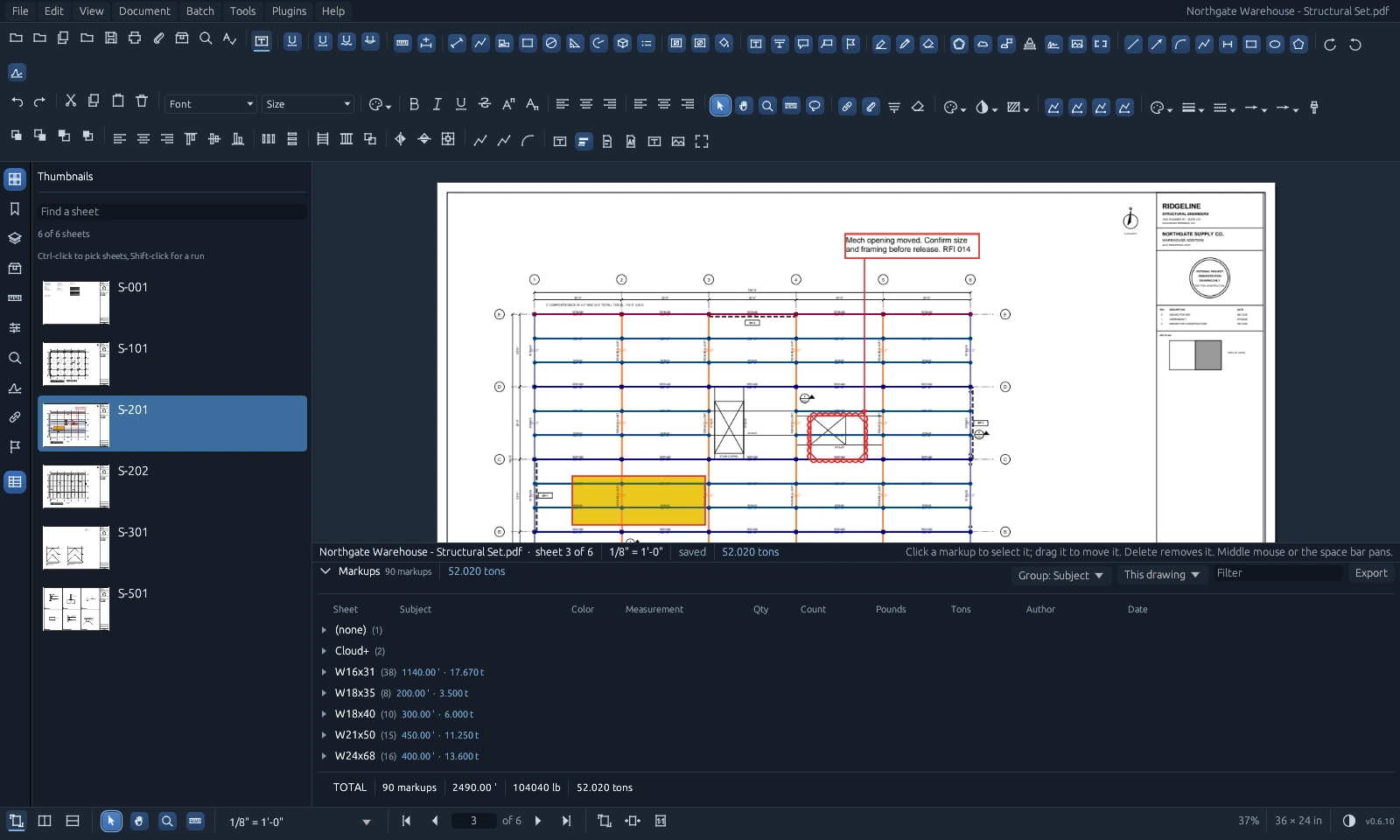Expand the W16x31 markup group

325,672
